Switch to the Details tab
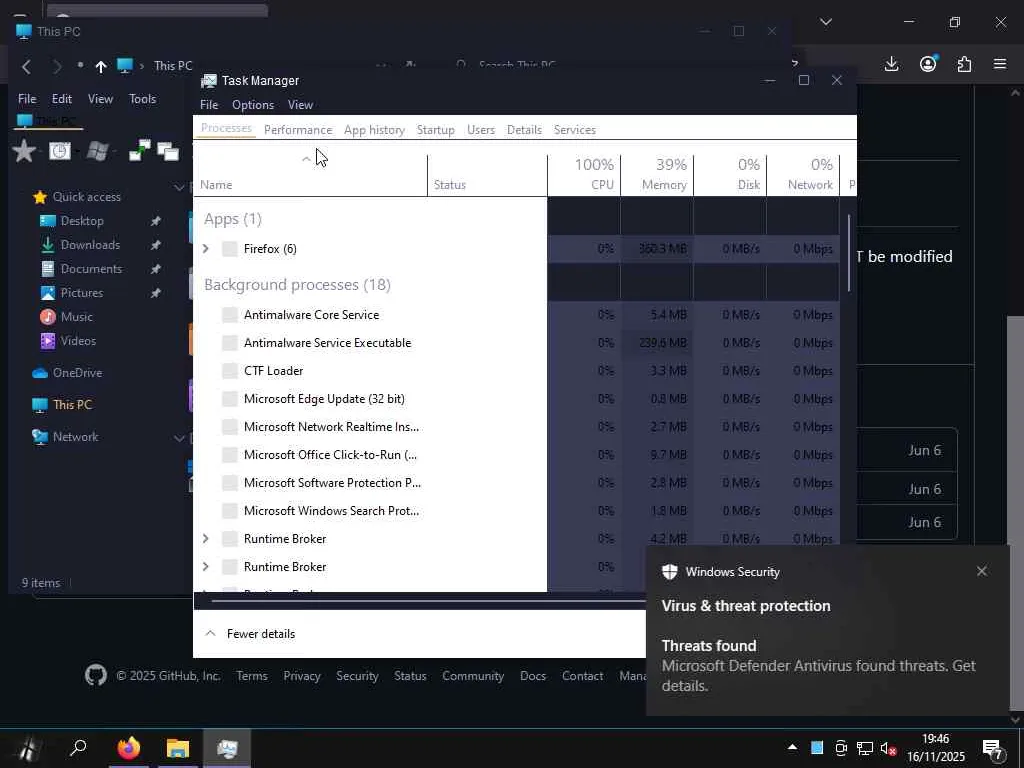The image size is (1024, 768). point(524,130)
